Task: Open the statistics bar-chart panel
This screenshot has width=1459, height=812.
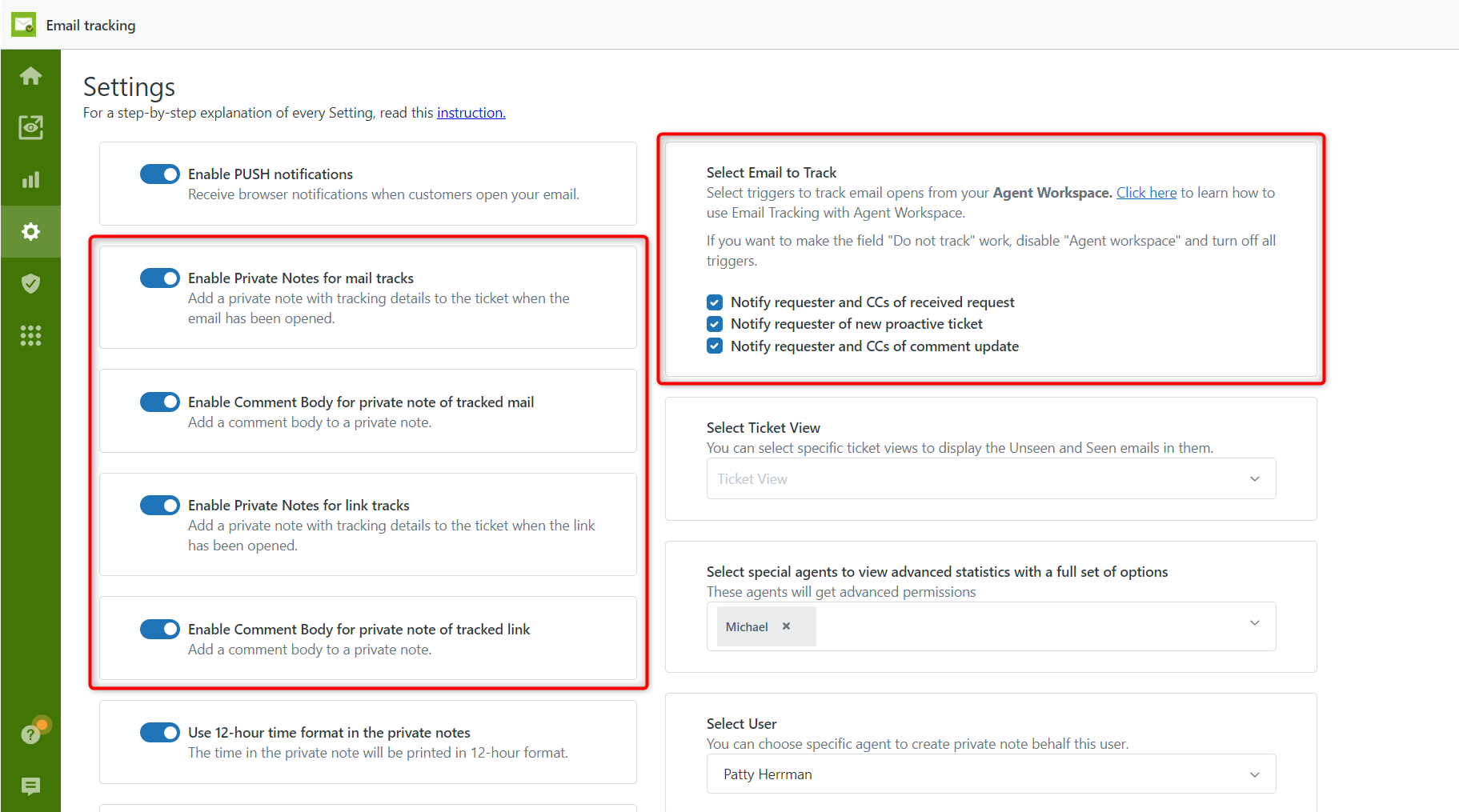Action: tap(30, 179)
